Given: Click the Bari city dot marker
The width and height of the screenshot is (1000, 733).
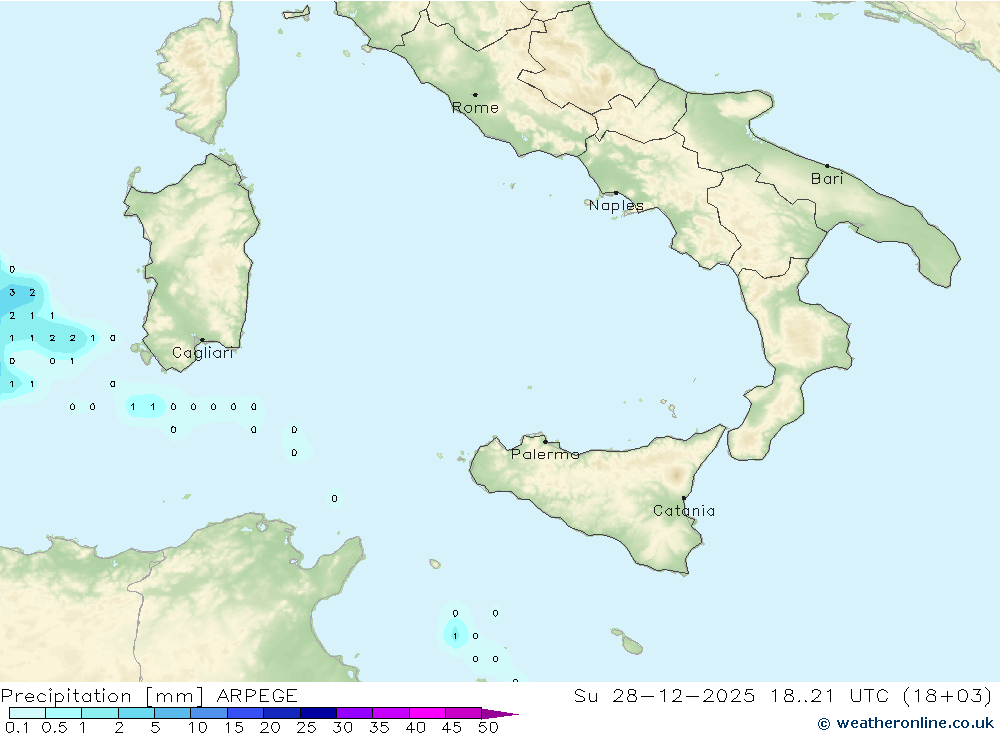Looking at the screenshot, I should [828, 166].
